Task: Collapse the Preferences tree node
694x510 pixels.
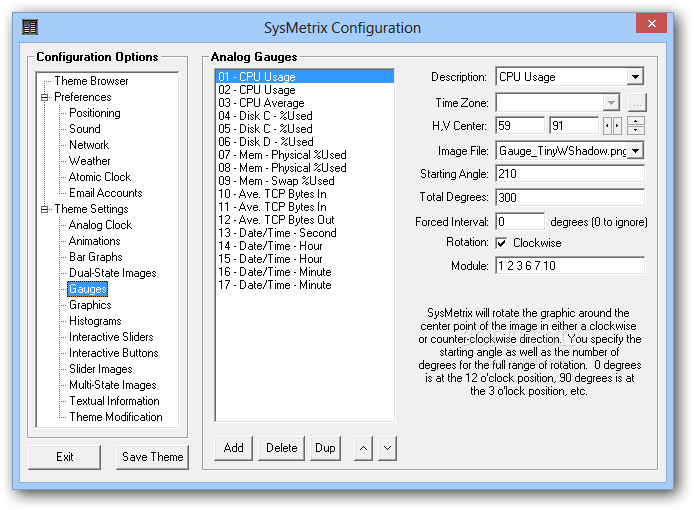Action: [45, 97]
